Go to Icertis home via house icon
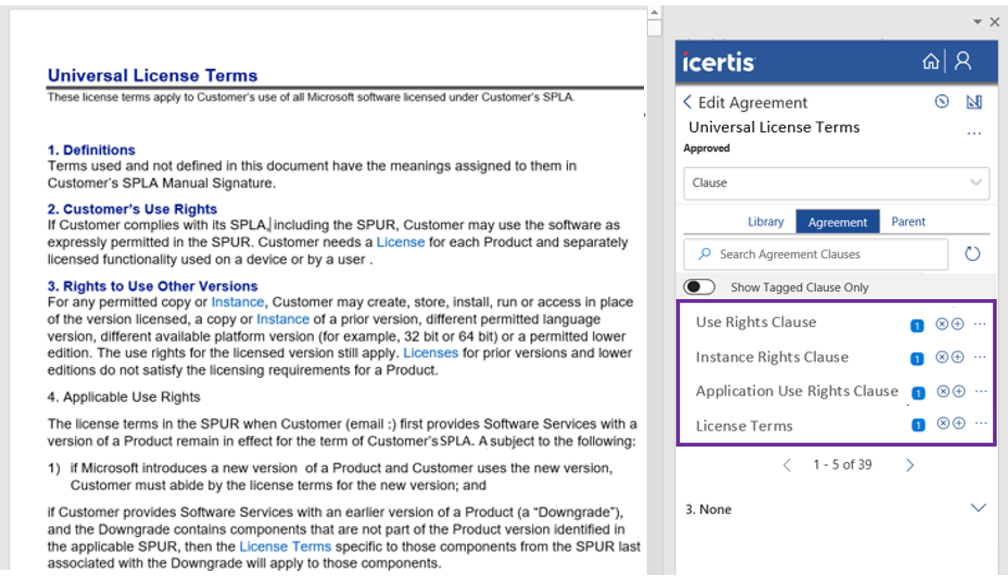Screen dimensions: 1008x576 coord(931,62)
